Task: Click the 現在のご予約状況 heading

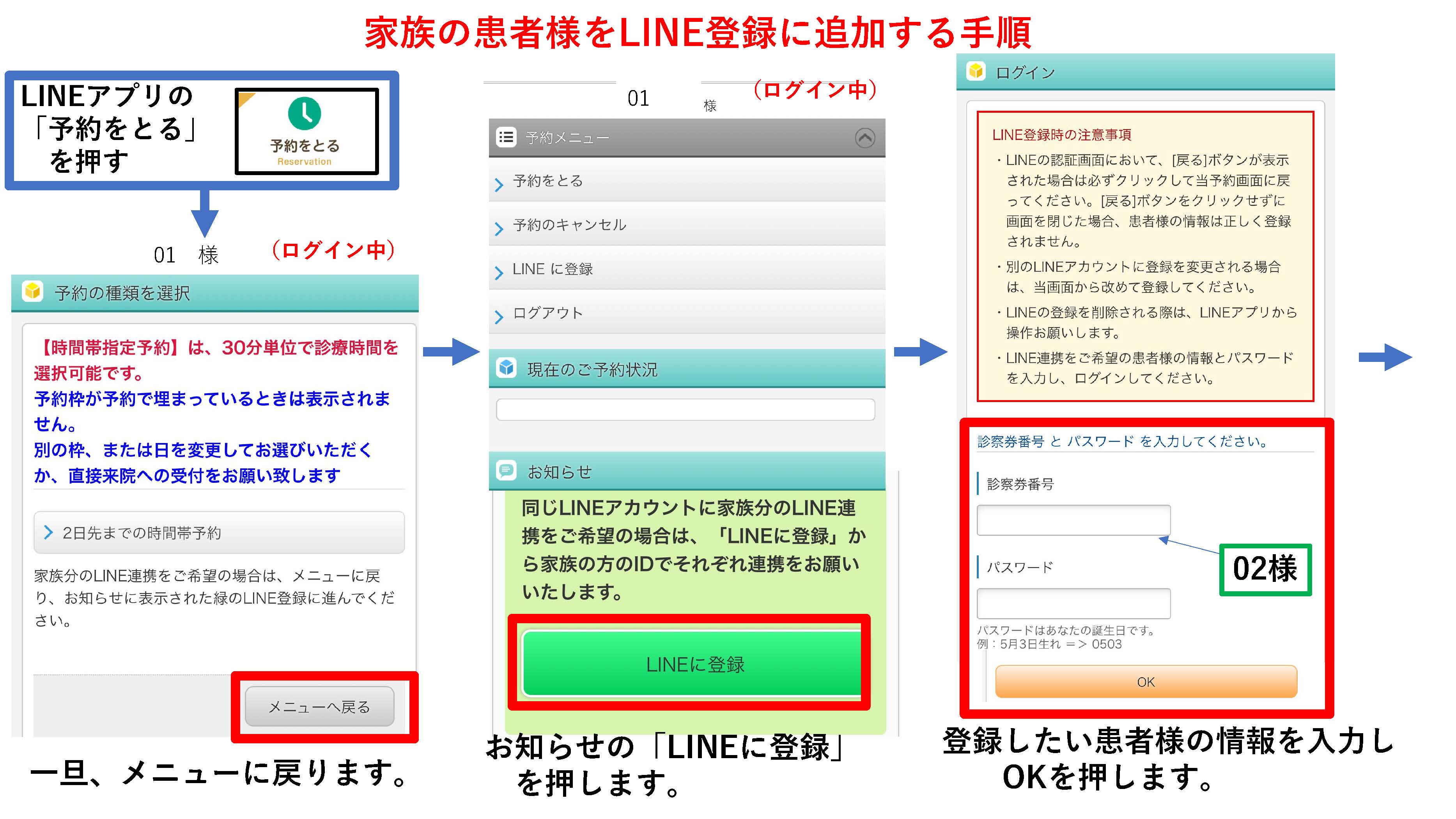Action: (592, 369)
